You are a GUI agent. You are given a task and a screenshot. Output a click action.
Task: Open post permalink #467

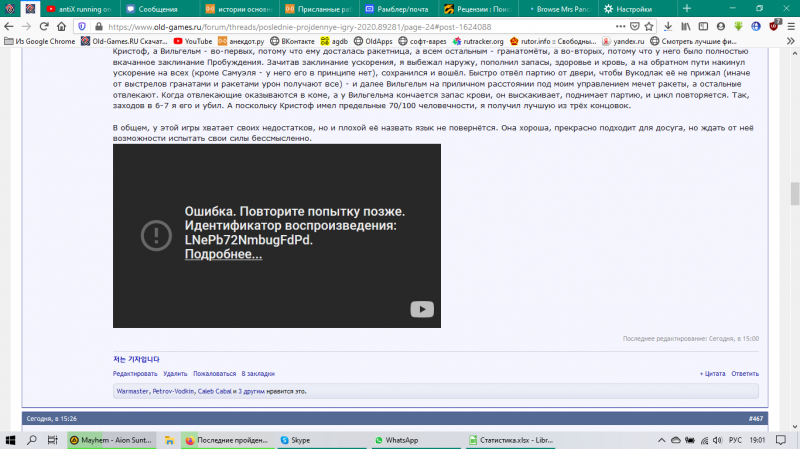coord(756,418)
